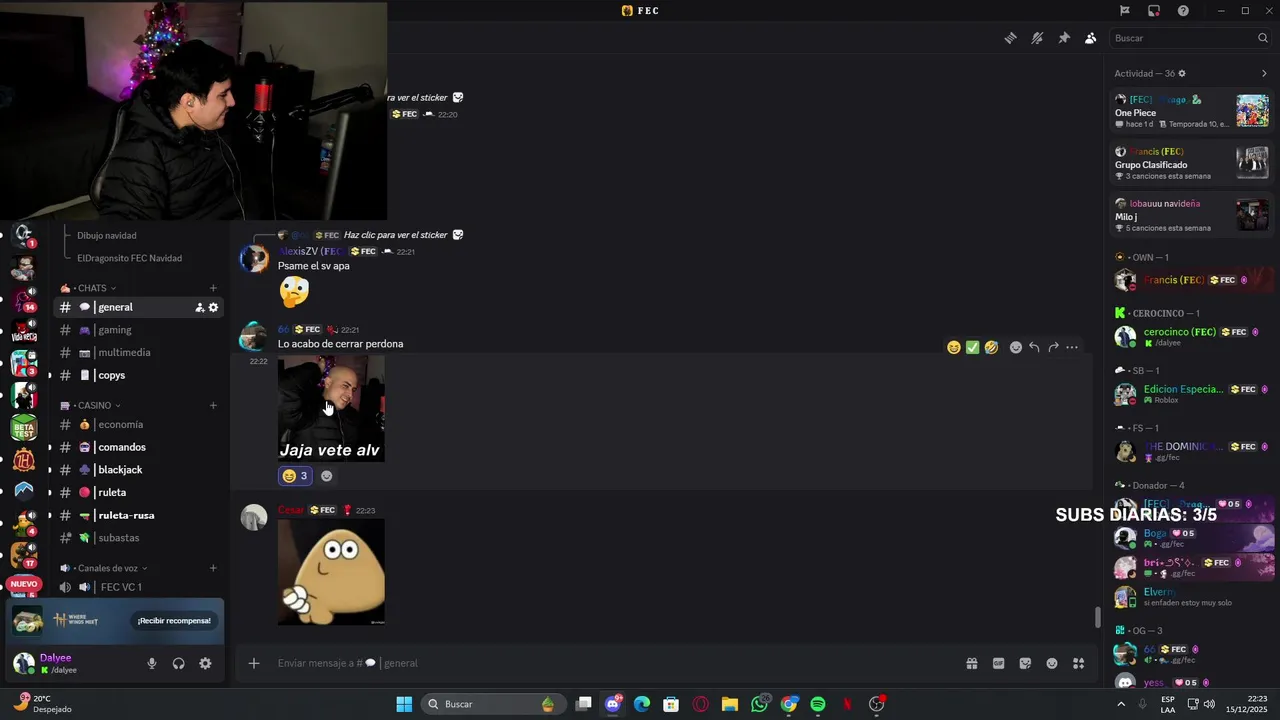Expand the Actividad panel chevron
Screen dimensions: 1280x720
pyautogui.click(x=1264, y=74)
